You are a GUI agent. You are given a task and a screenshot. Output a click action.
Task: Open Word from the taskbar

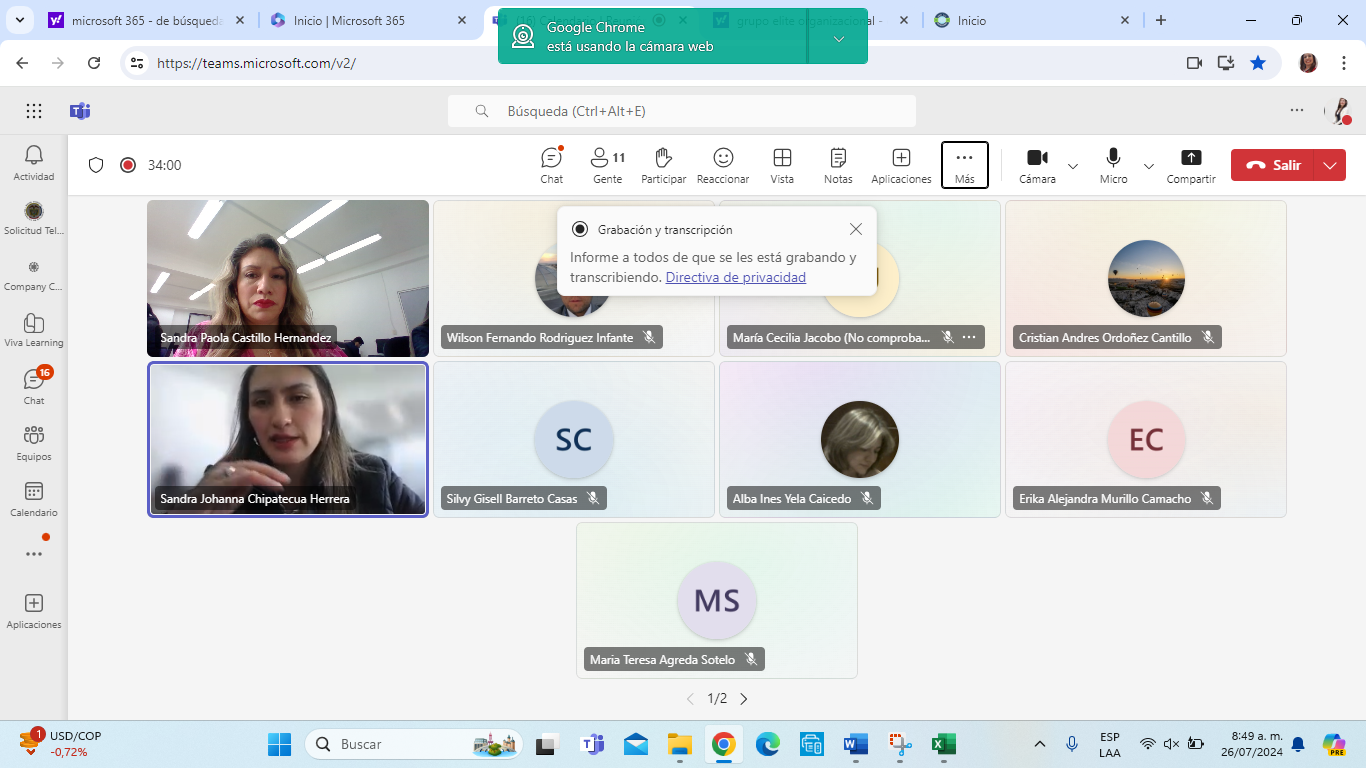coord(856,744)
